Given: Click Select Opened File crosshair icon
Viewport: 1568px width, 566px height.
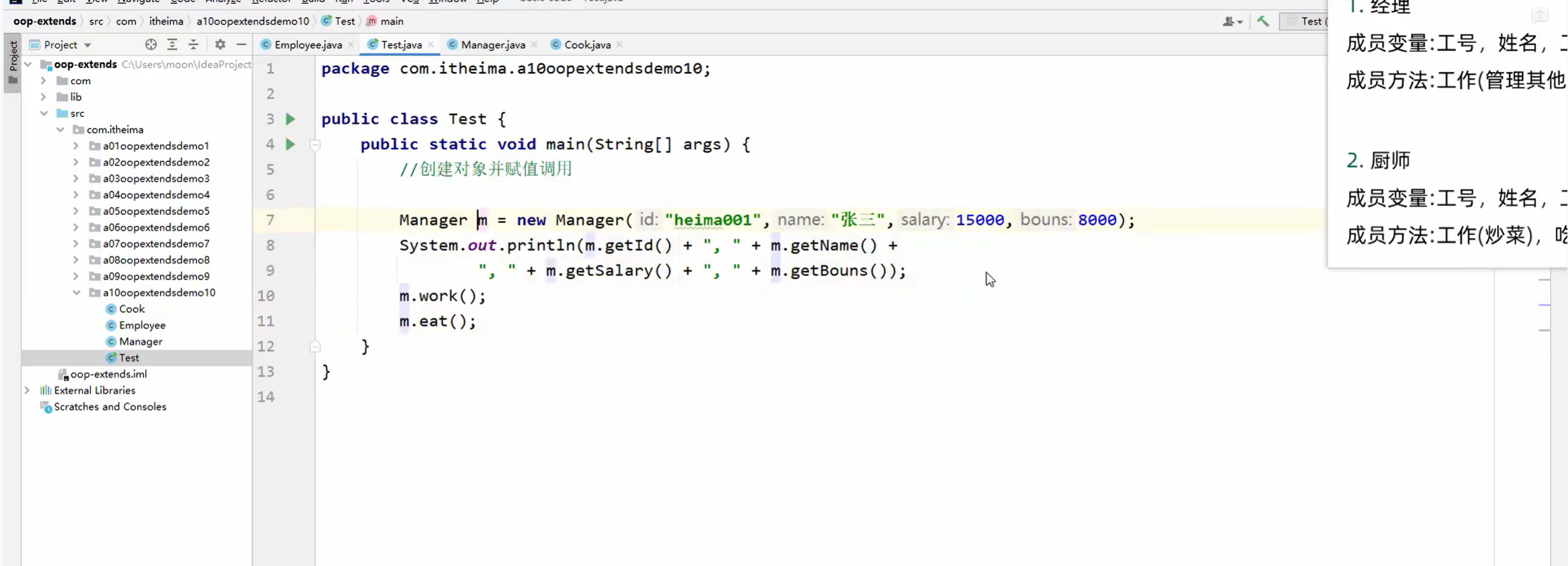Looking at the screenshot, I should [x=150, y=44].
